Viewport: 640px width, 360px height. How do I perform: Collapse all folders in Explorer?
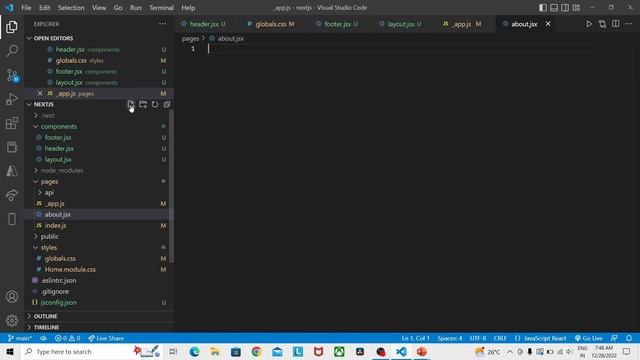[167, 104]
